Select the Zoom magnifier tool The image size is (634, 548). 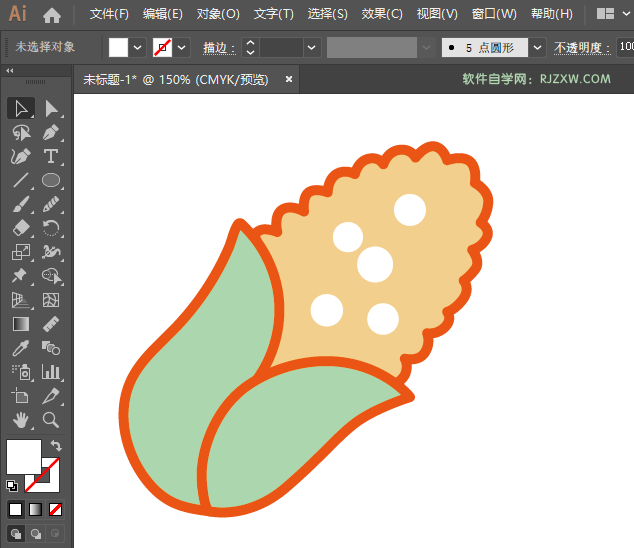point(52,420)
